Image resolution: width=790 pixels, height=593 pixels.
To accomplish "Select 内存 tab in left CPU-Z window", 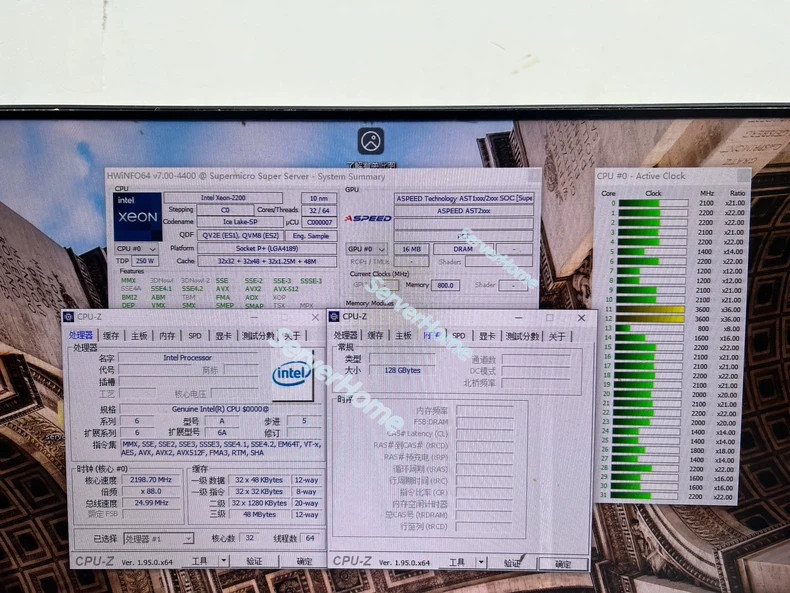I will pos(167,336).
